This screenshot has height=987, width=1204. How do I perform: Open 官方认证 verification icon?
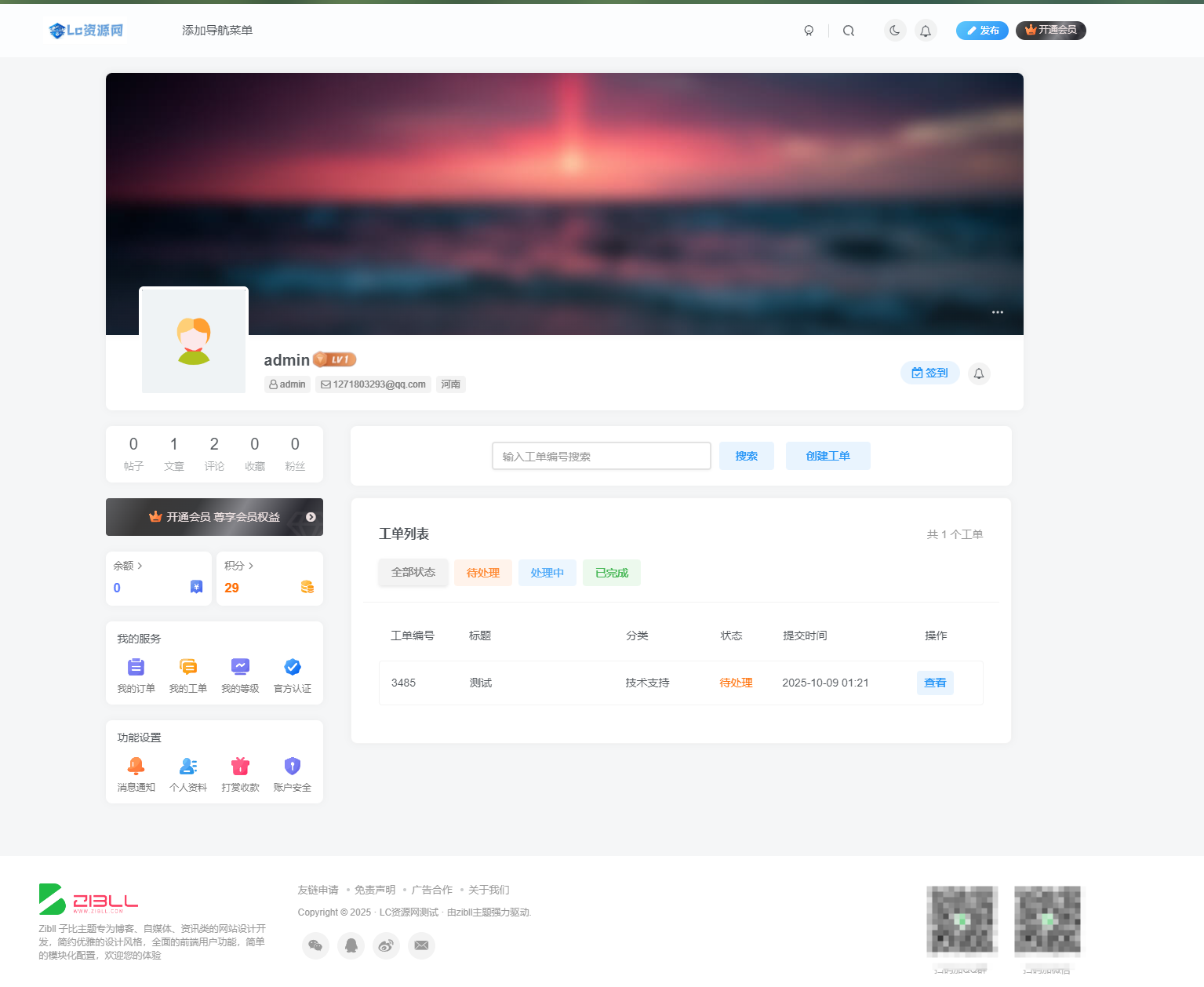click(293, 667)
